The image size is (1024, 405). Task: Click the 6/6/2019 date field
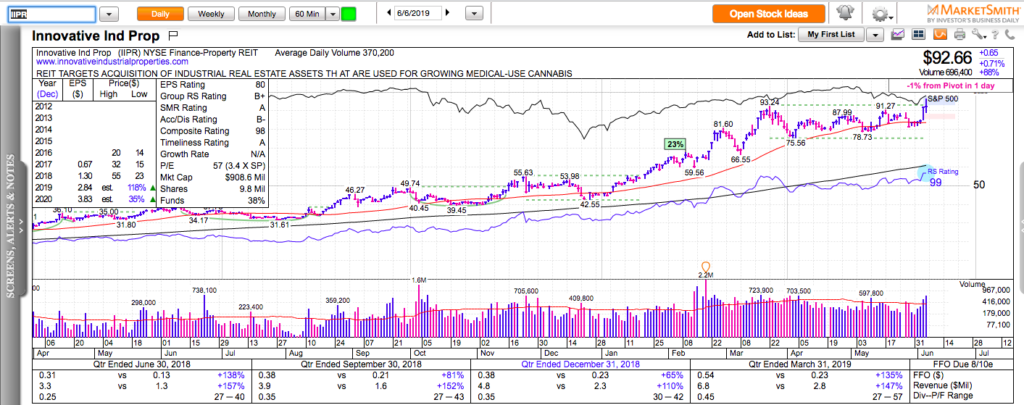point(418,12)
